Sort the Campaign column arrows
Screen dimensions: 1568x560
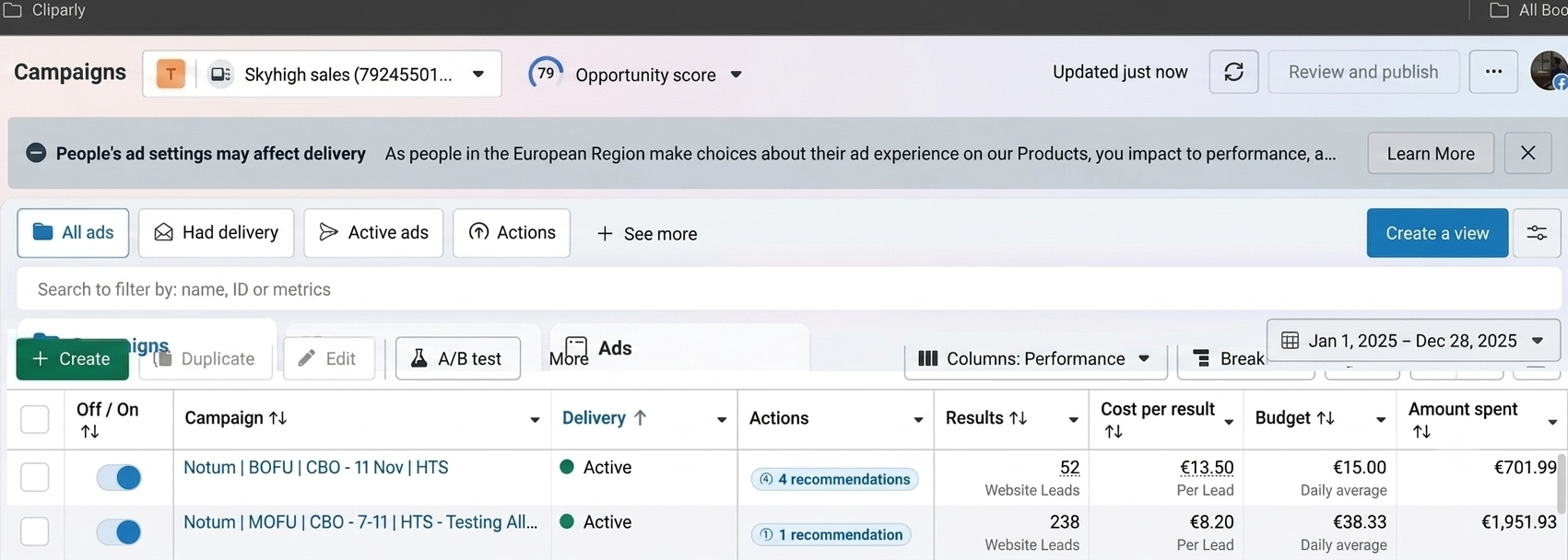click(277, 418)
